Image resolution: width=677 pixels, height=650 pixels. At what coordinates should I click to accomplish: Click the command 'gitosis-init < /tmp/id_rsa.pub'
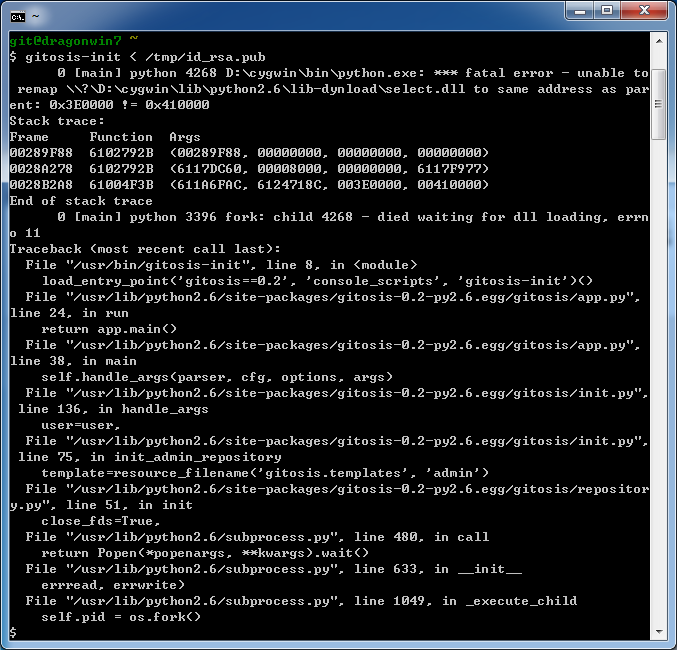tap(146, 57)
